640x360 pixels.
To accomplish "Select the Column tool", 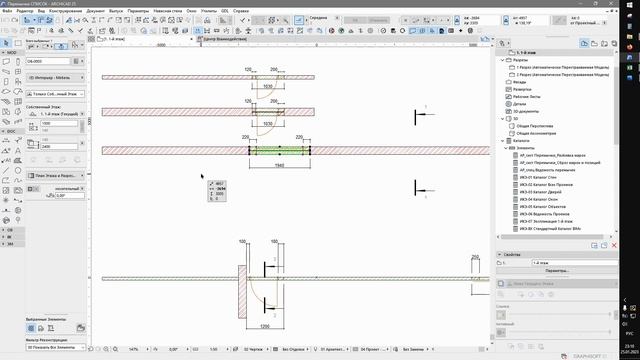I will click(x=18, y=61).
